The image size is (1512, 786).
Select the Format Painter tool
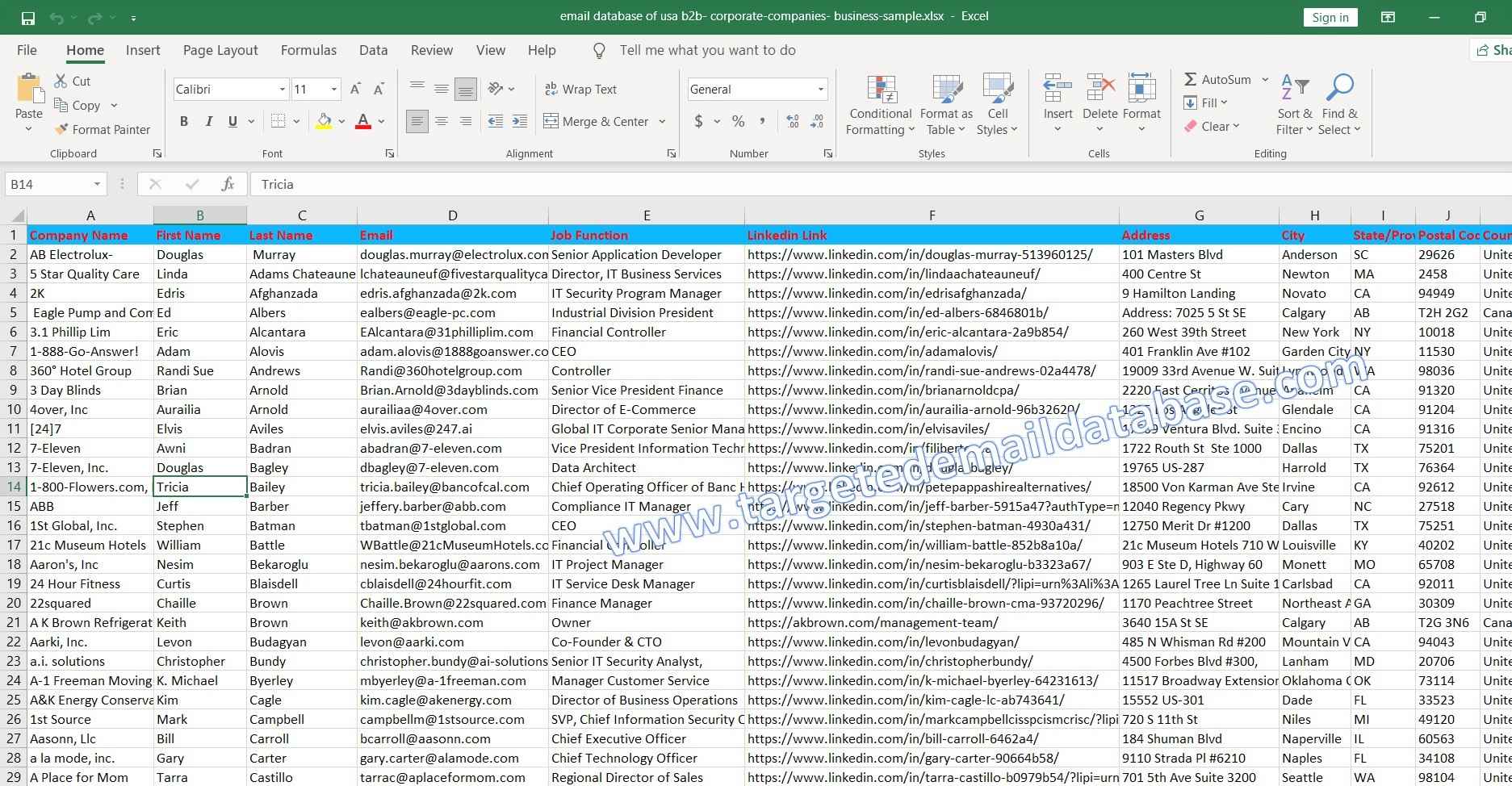coord(103,129)
